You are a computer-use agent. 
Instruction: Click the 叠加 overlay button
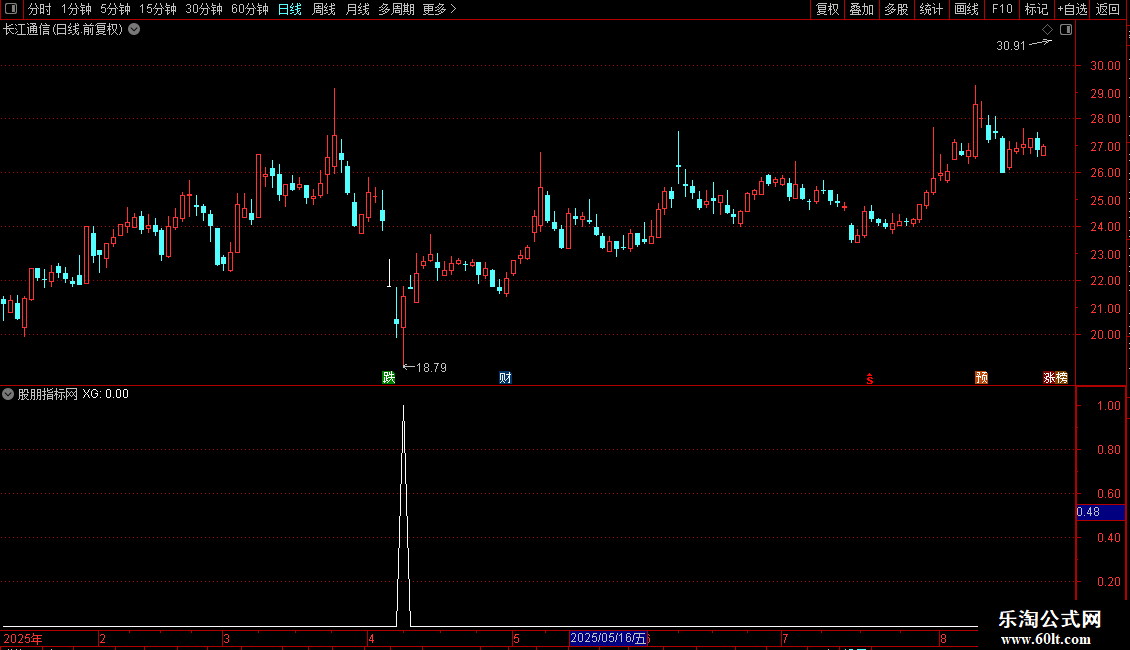(x=862, y=9)
